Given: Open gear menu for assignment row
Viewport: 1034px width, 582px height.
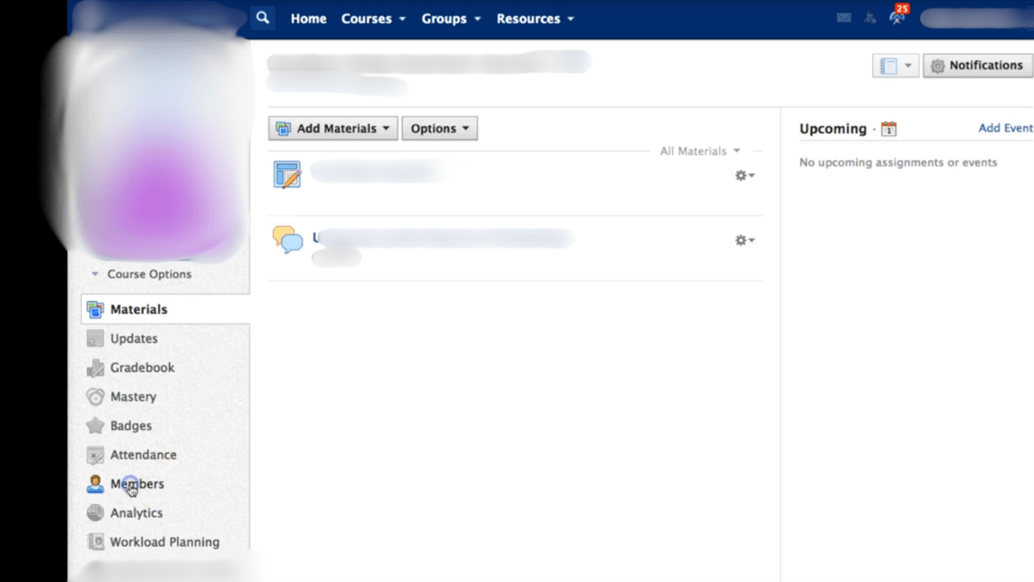Looking at the screenshot, I should point(745,175).
